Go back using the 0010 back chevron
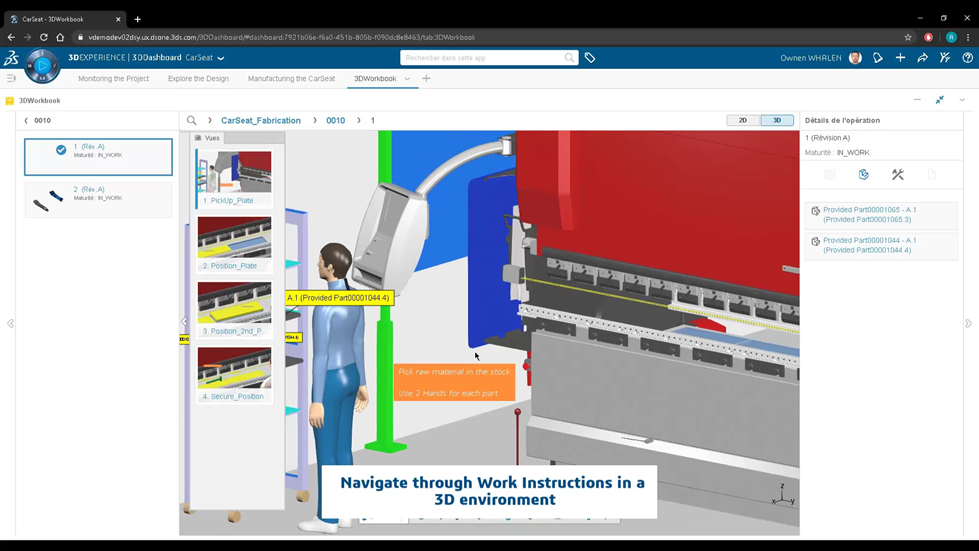Image resolution: width=979 pixels, height=551 pixels. click(x=26, y=120)
